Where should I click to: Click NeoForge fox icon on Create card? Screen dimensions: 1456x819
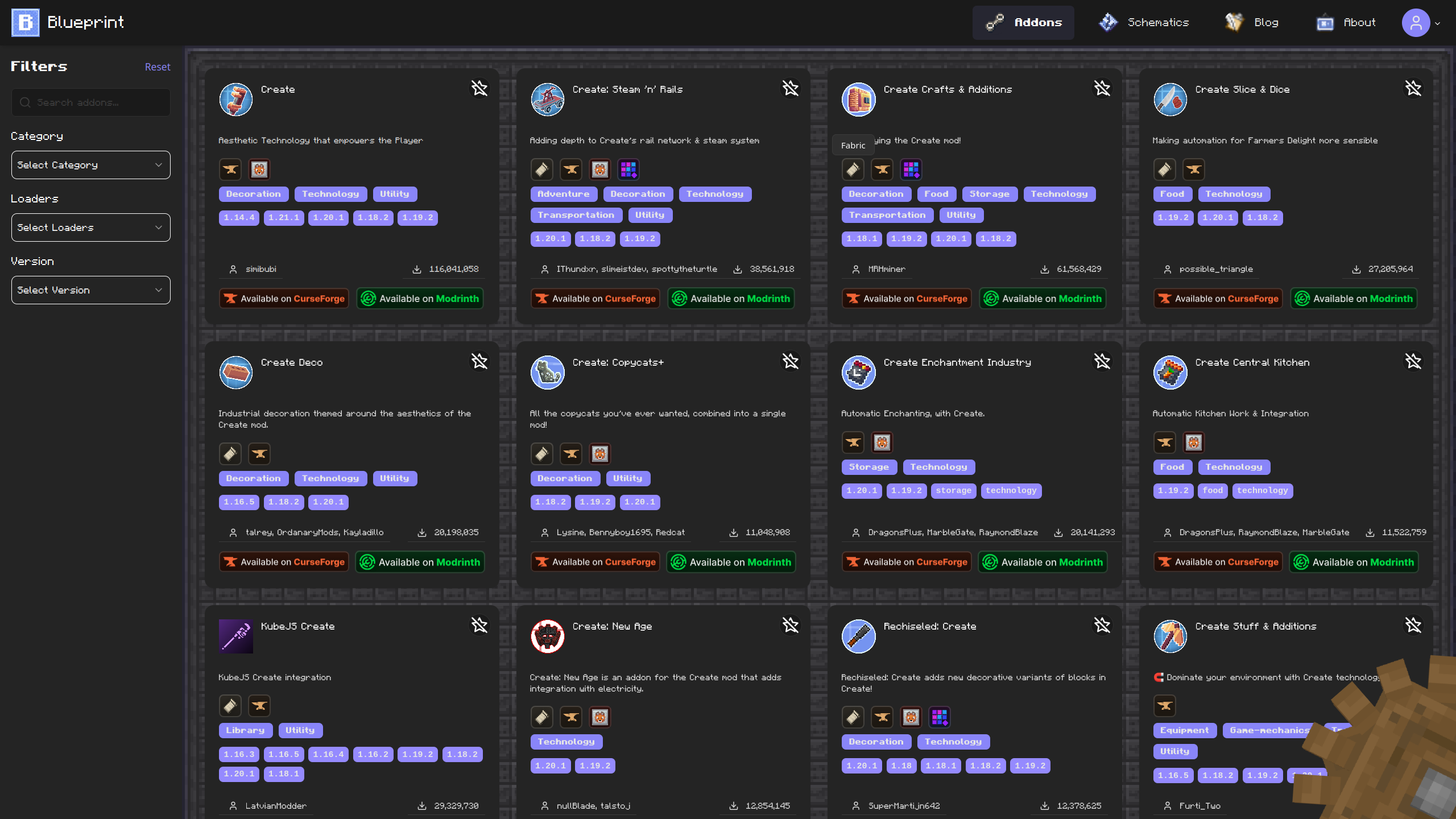tap(259, 169)
